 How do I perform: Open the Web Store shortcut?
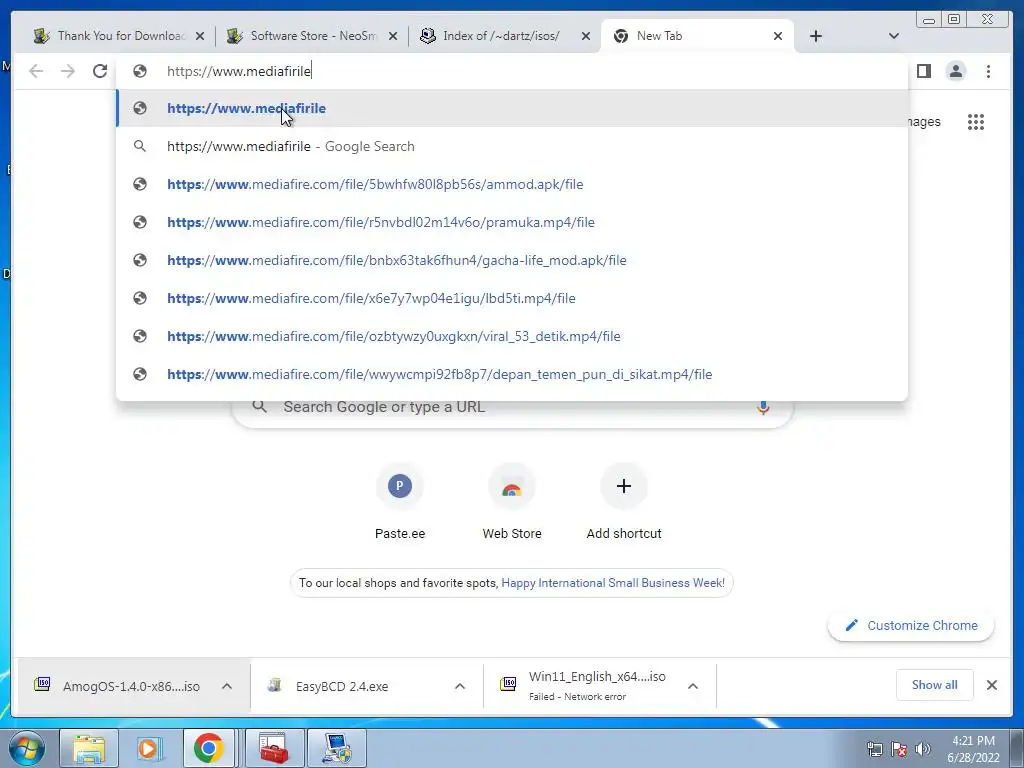click(x=512, y=503)
